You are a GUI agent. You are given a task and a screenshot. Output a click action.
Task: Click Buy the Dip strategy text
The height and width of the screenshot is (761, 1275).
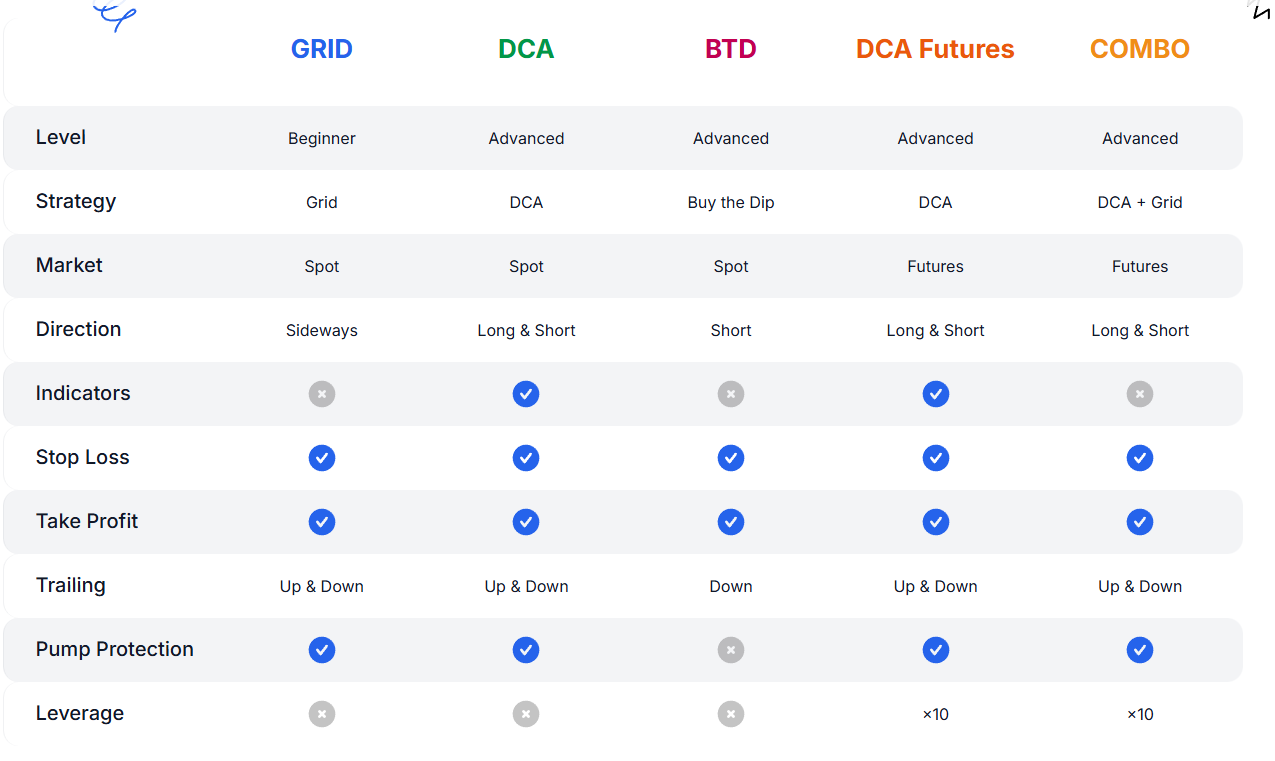click(x=731, y=202)
